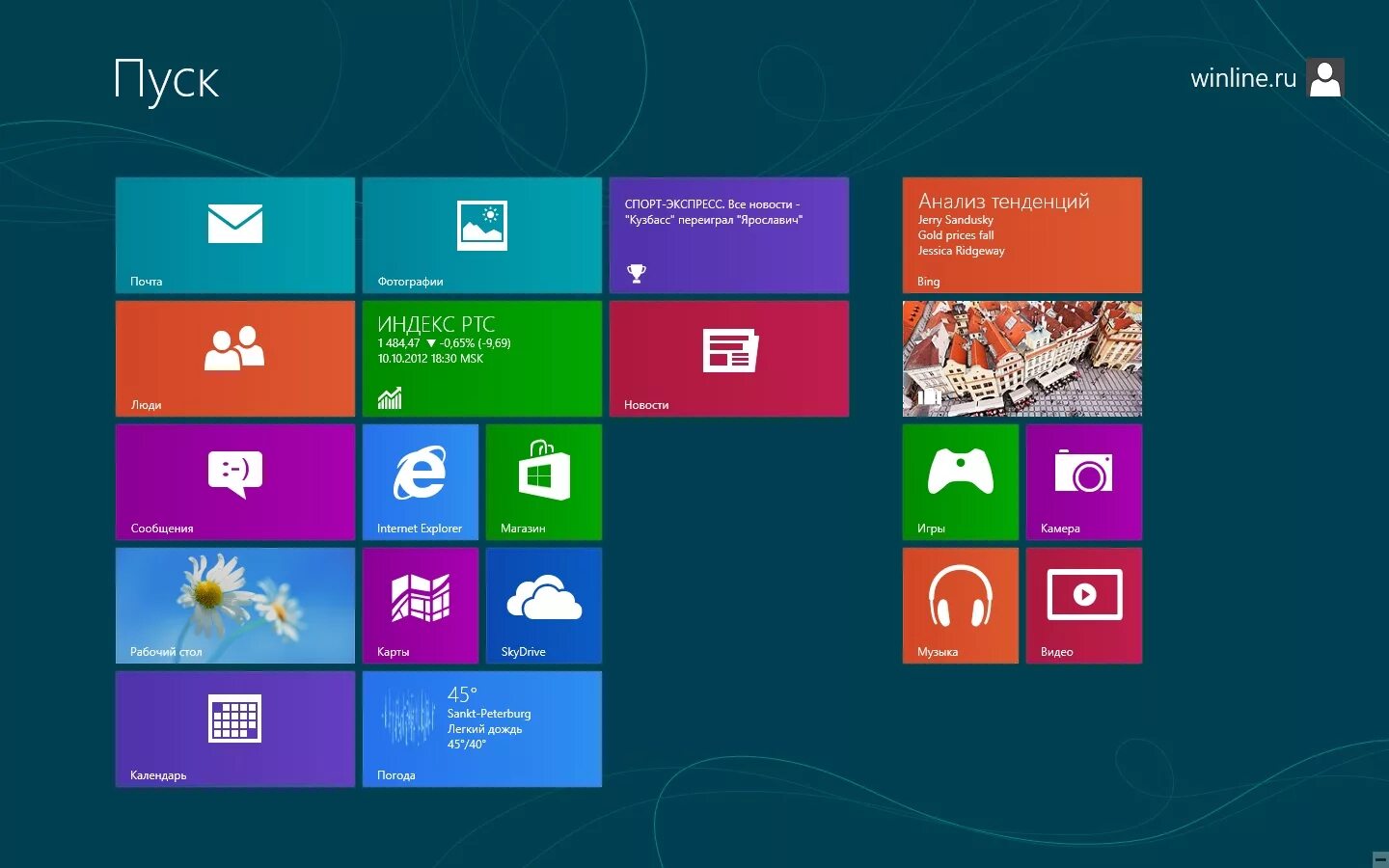1389x868 pixels.
Task: Open the Видео video tile
Action: tap(1084, 606)
